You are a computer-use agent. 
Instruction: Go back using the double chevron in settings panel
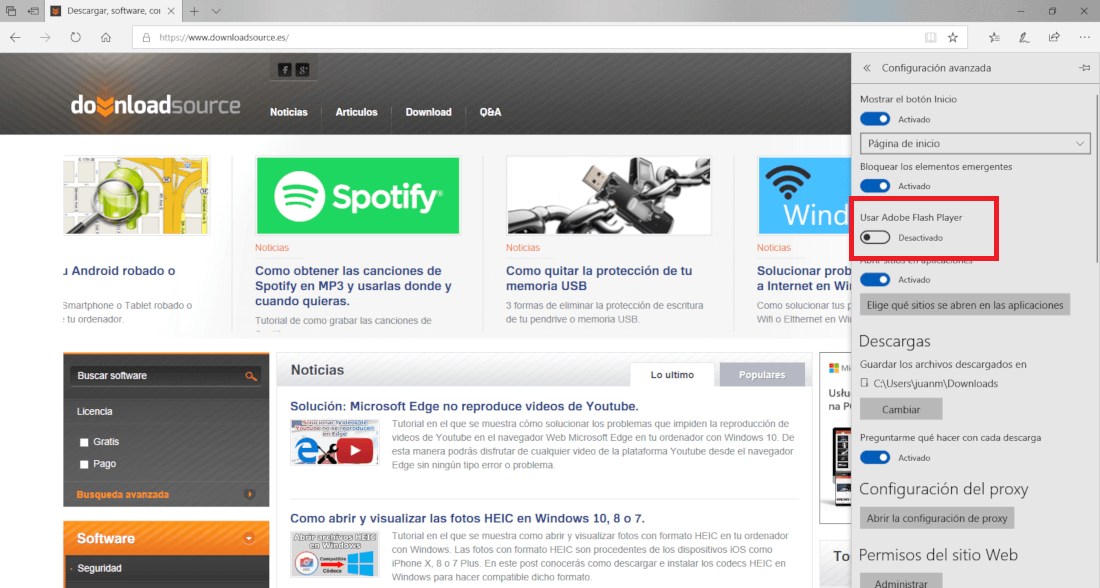pyautogui.click(x=867, y=68)
